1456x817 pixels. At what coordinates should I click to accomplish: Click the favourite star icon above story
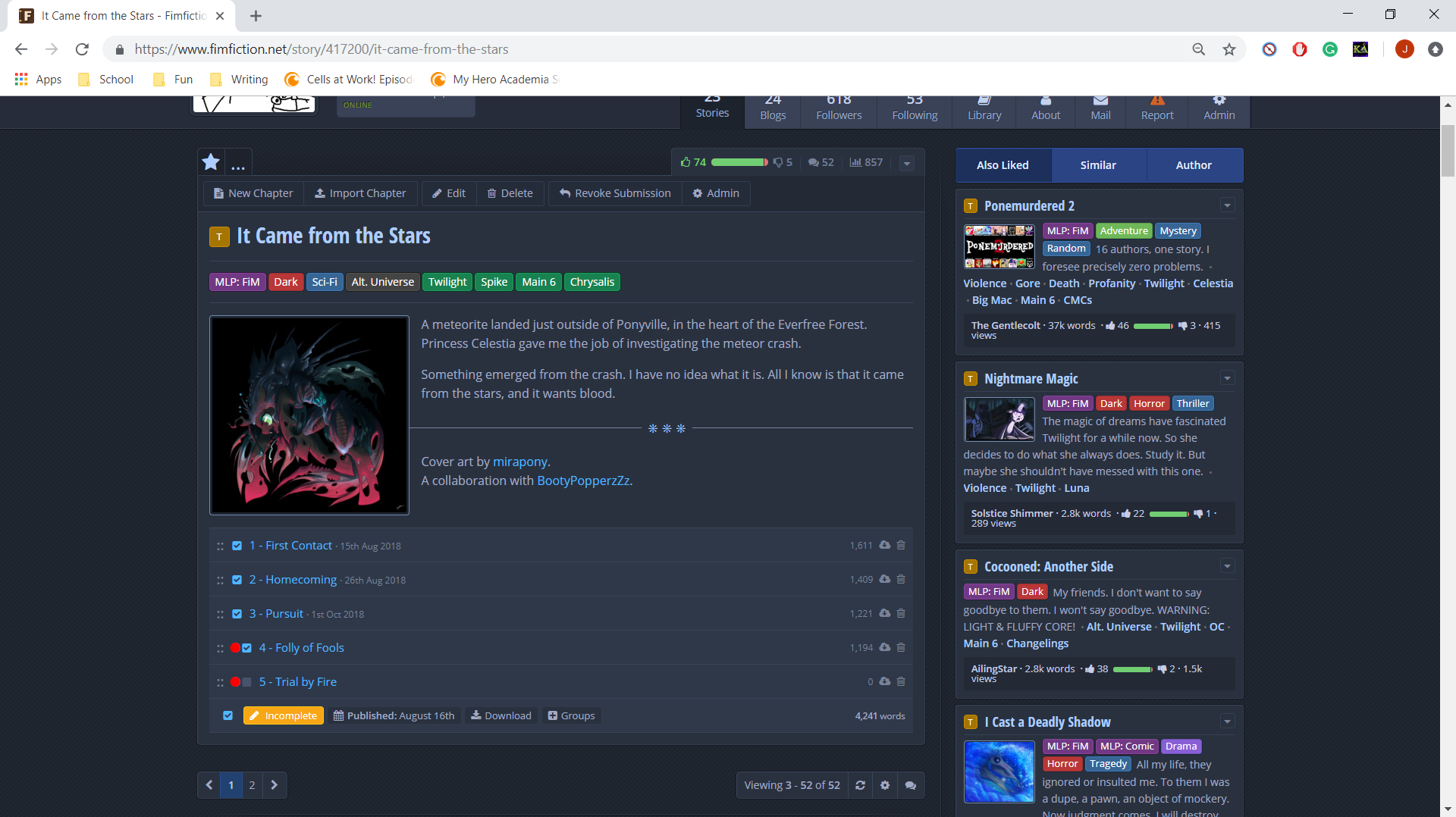211,161
